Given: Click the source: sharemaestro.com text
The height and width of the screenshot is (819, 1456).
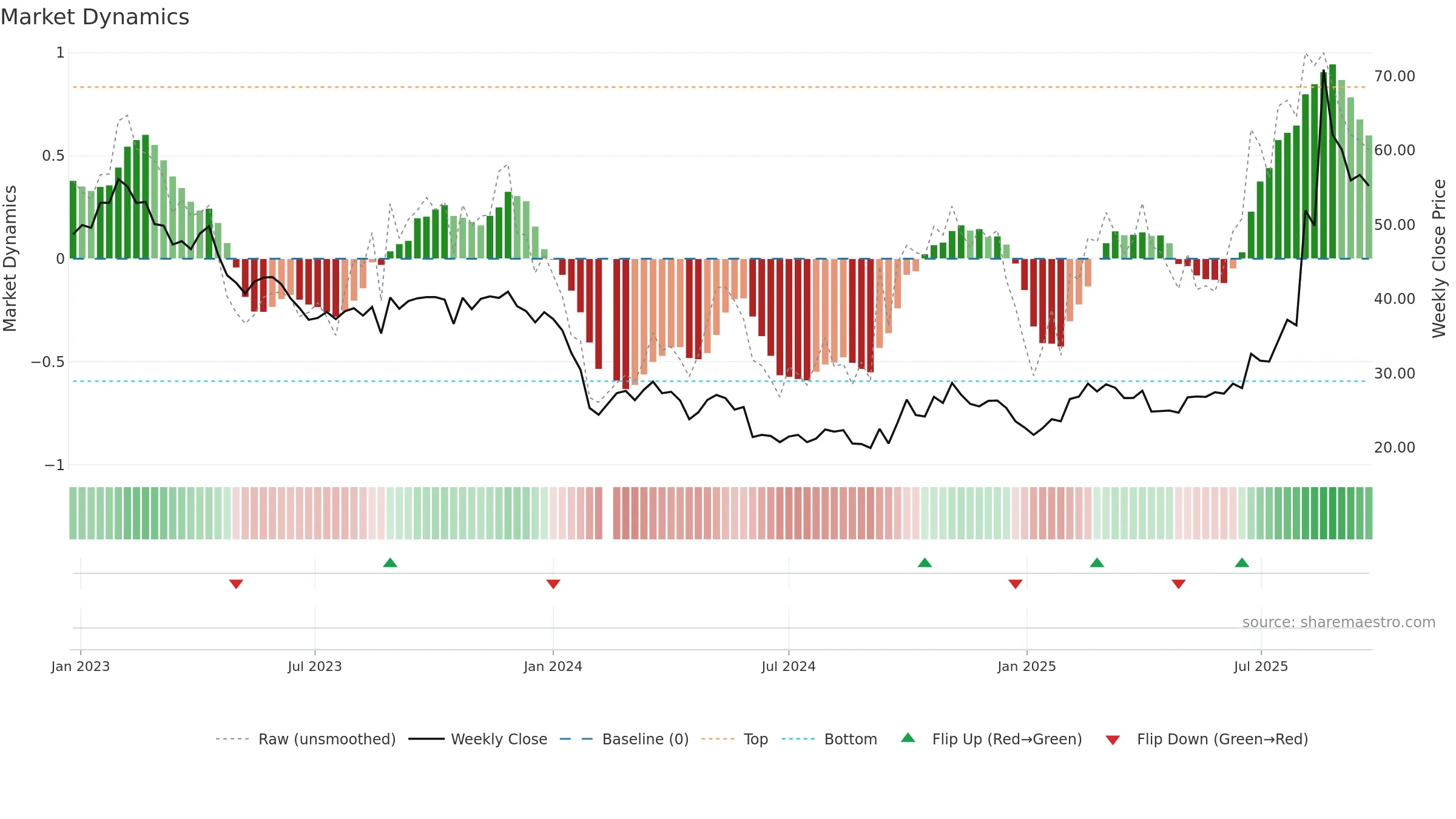Looking at the screenshot, I should click(x=1339, y=622).
